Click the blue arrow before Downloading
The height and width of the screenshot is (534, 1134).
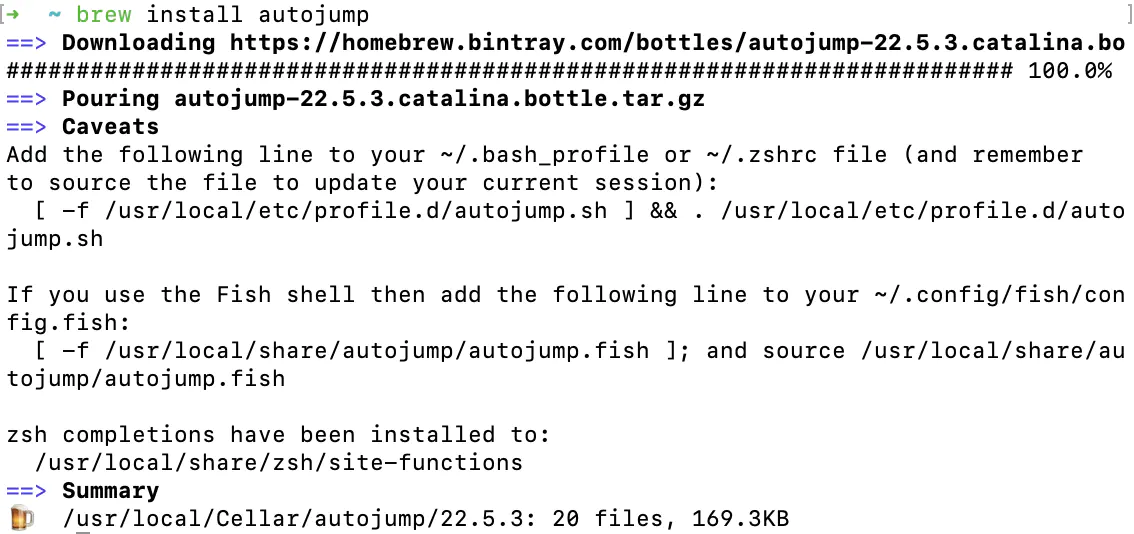click(x=26, y=43)
